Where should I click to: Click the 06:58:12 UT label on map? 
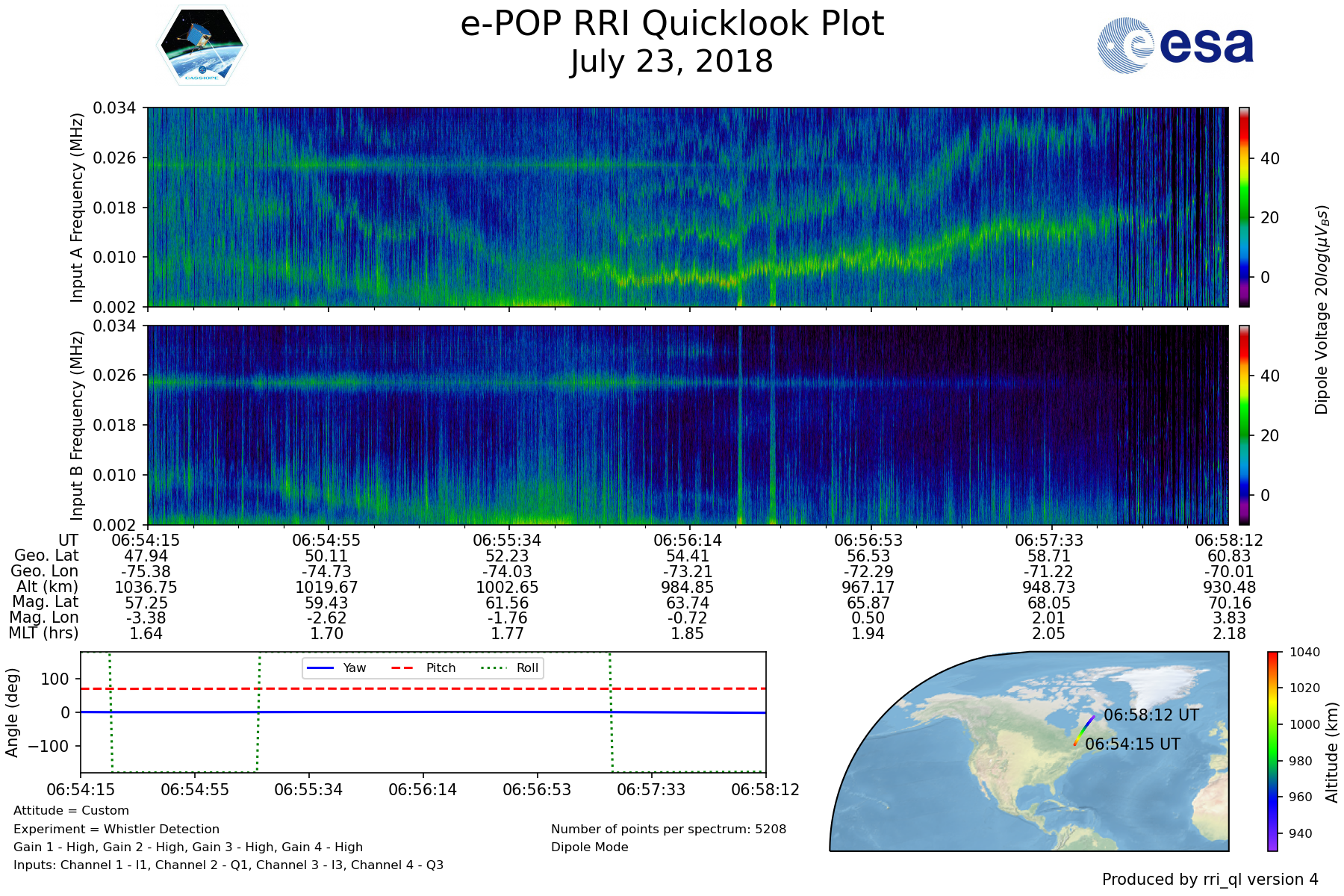click(1151, 715)
